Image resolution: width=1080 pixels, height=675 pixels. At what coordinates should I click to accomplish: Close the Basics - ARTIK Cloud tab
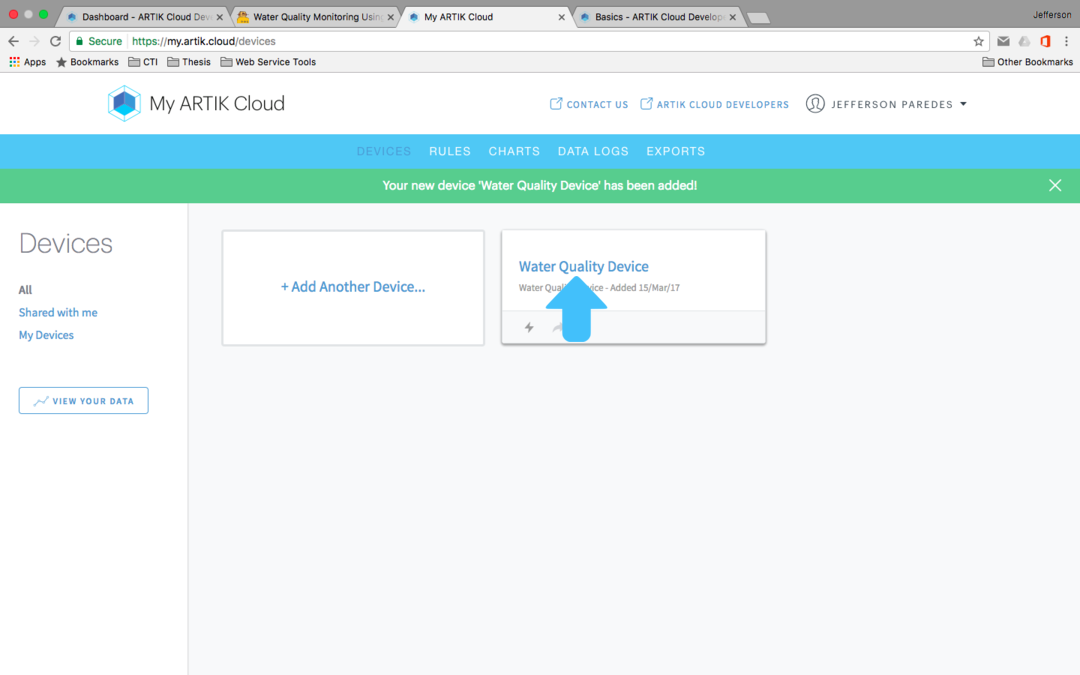(x=732, y=17)
